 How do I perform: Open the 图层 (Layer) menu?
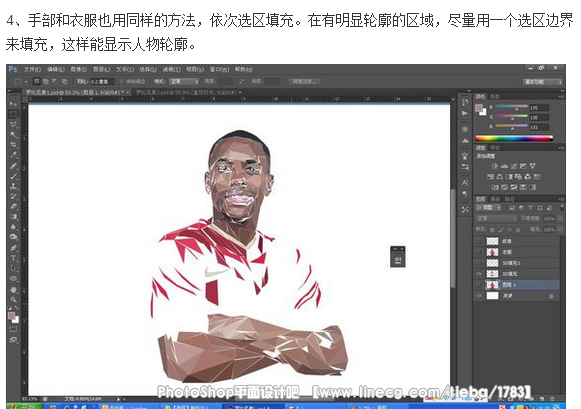pyautogui.click(x=102, y=69)
